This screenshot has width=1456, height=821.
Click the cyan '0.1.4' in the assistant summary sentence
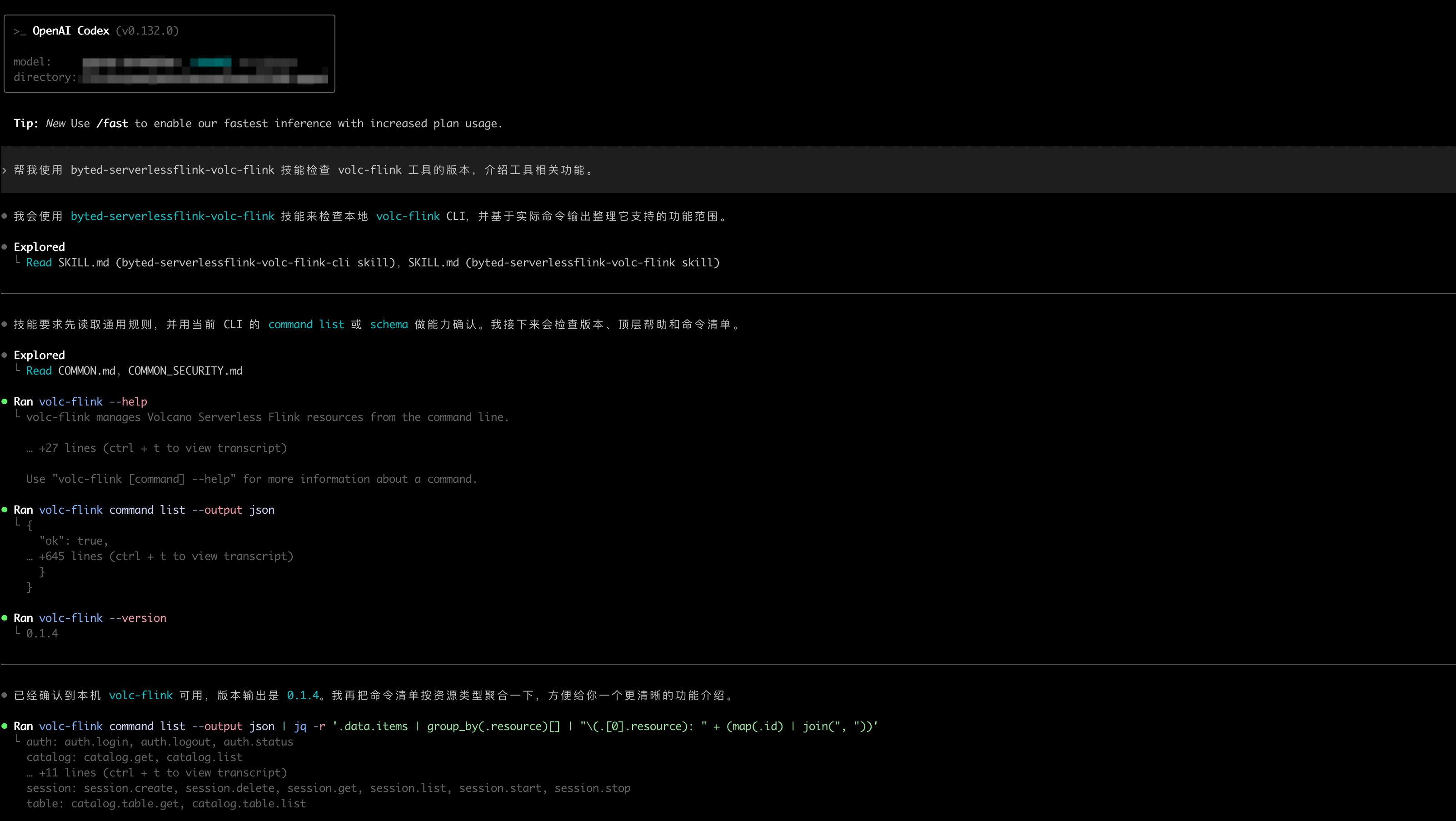(x=303, y=695)
